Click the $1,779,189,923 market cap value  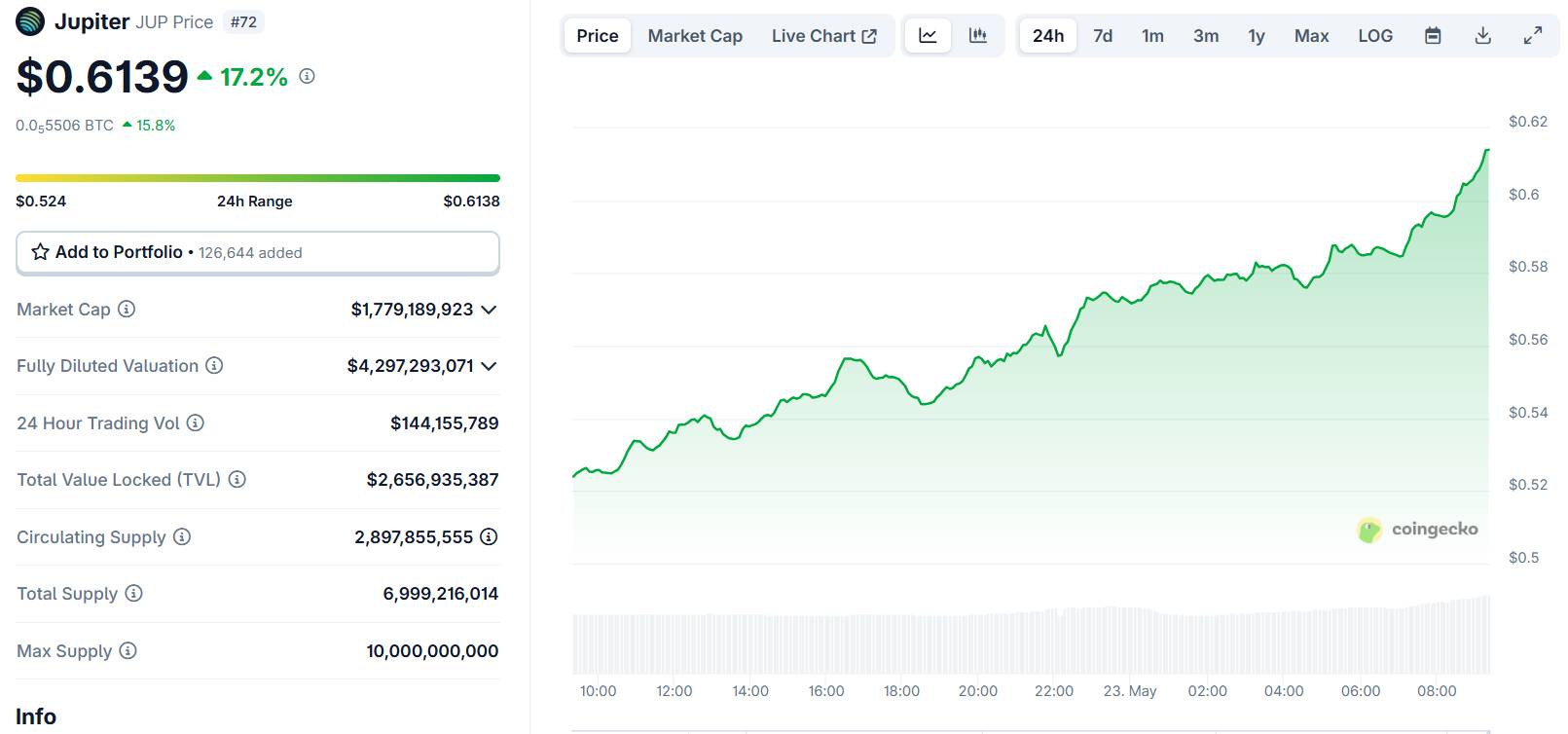point(412,310)
